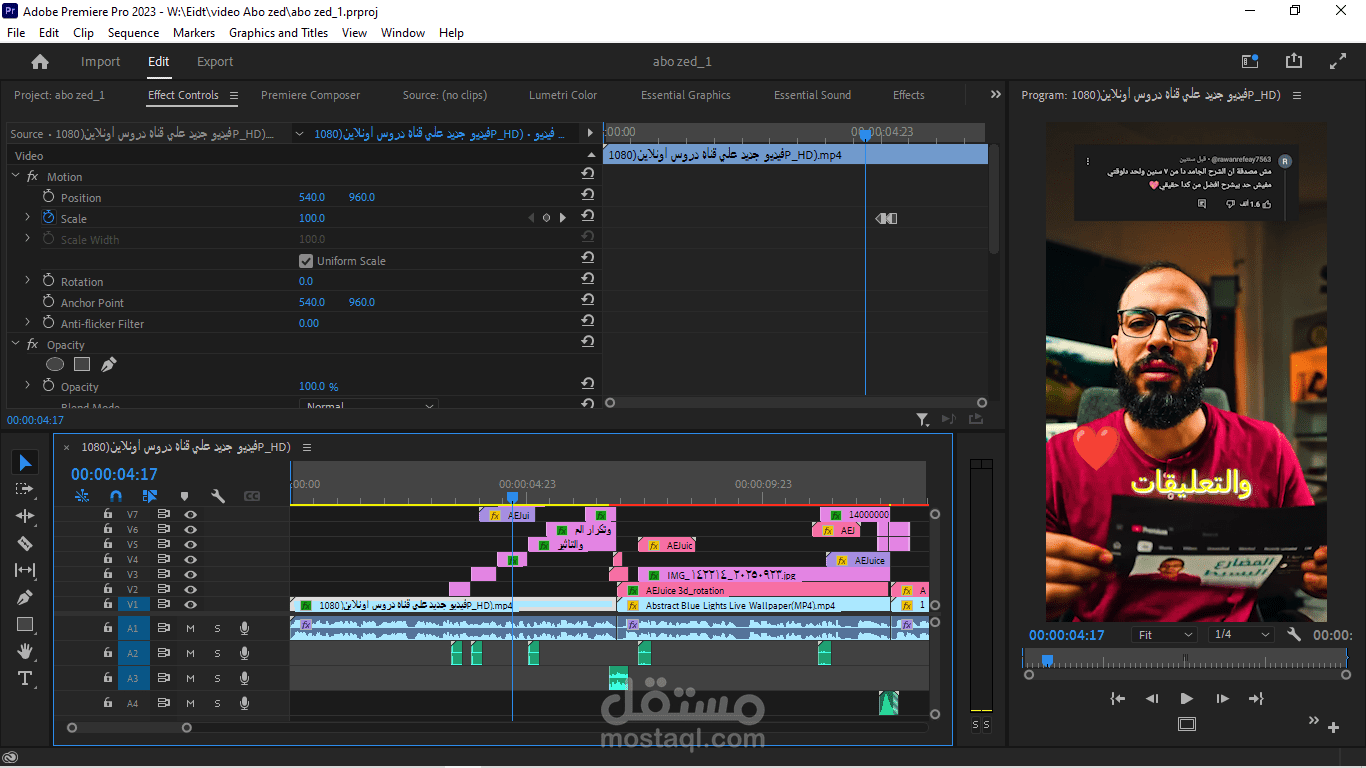Add a Scale keyframe diamond

click(546, 217)
